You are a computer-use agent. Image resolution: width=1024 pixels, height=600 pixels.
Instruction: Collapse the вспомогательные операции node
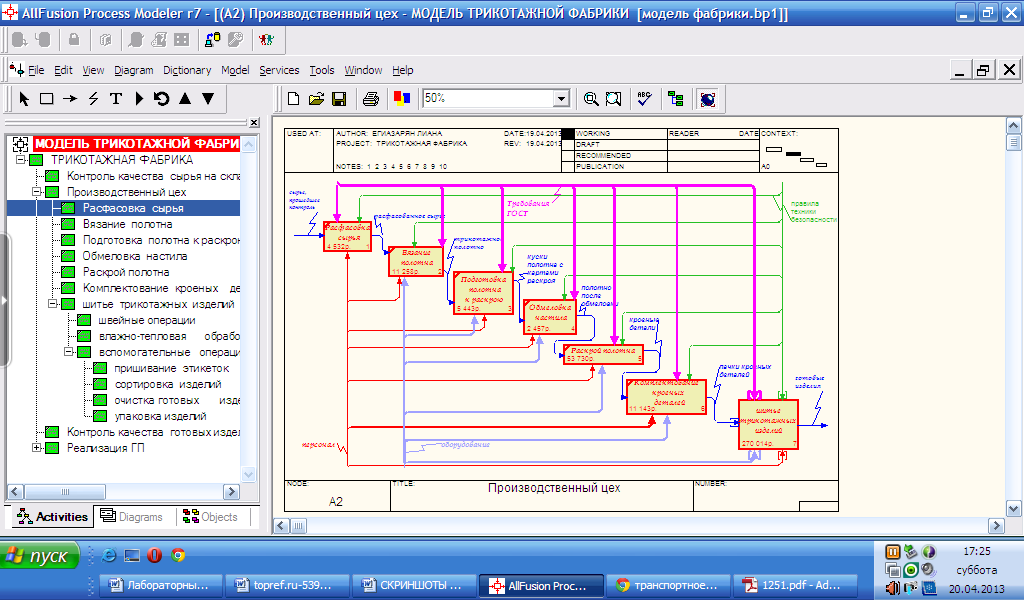click(x=69, y=352)
